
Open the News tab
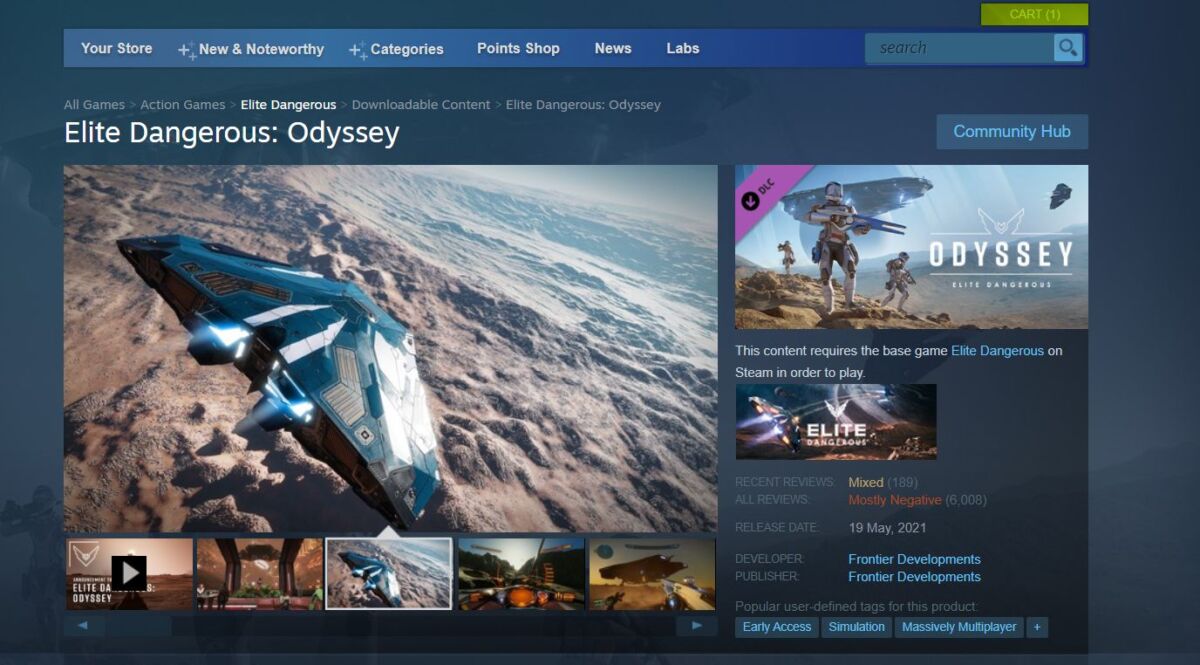(613, 48)
